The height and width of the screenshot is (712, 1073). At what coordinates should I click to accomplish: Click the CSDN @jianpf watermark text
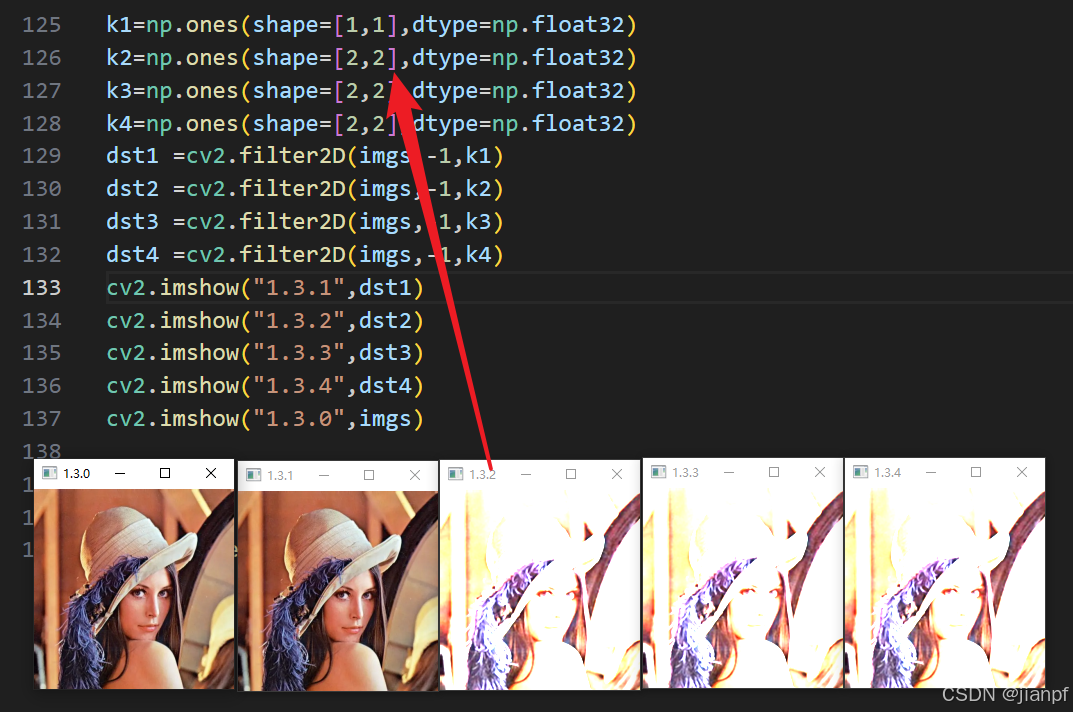point(1005,694)
